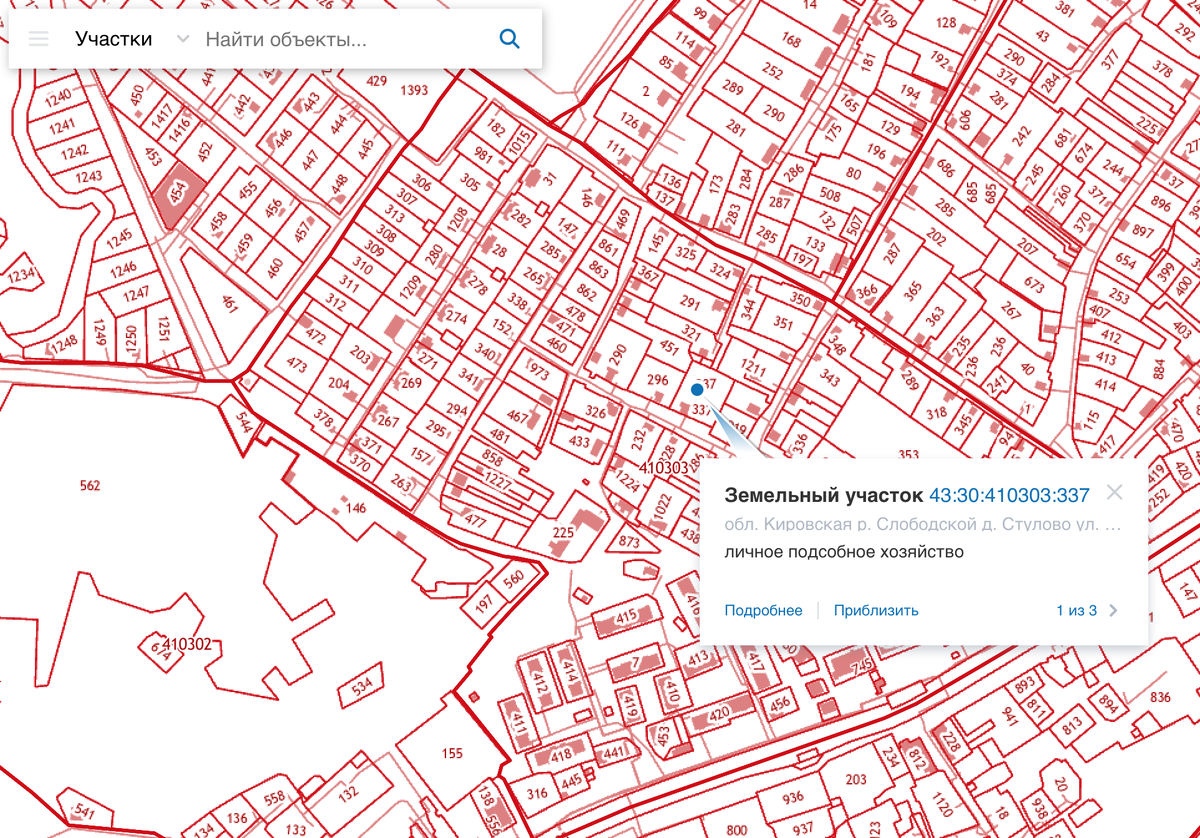
Task: Click the truncated address text in popup
Action: coord(922,524)
